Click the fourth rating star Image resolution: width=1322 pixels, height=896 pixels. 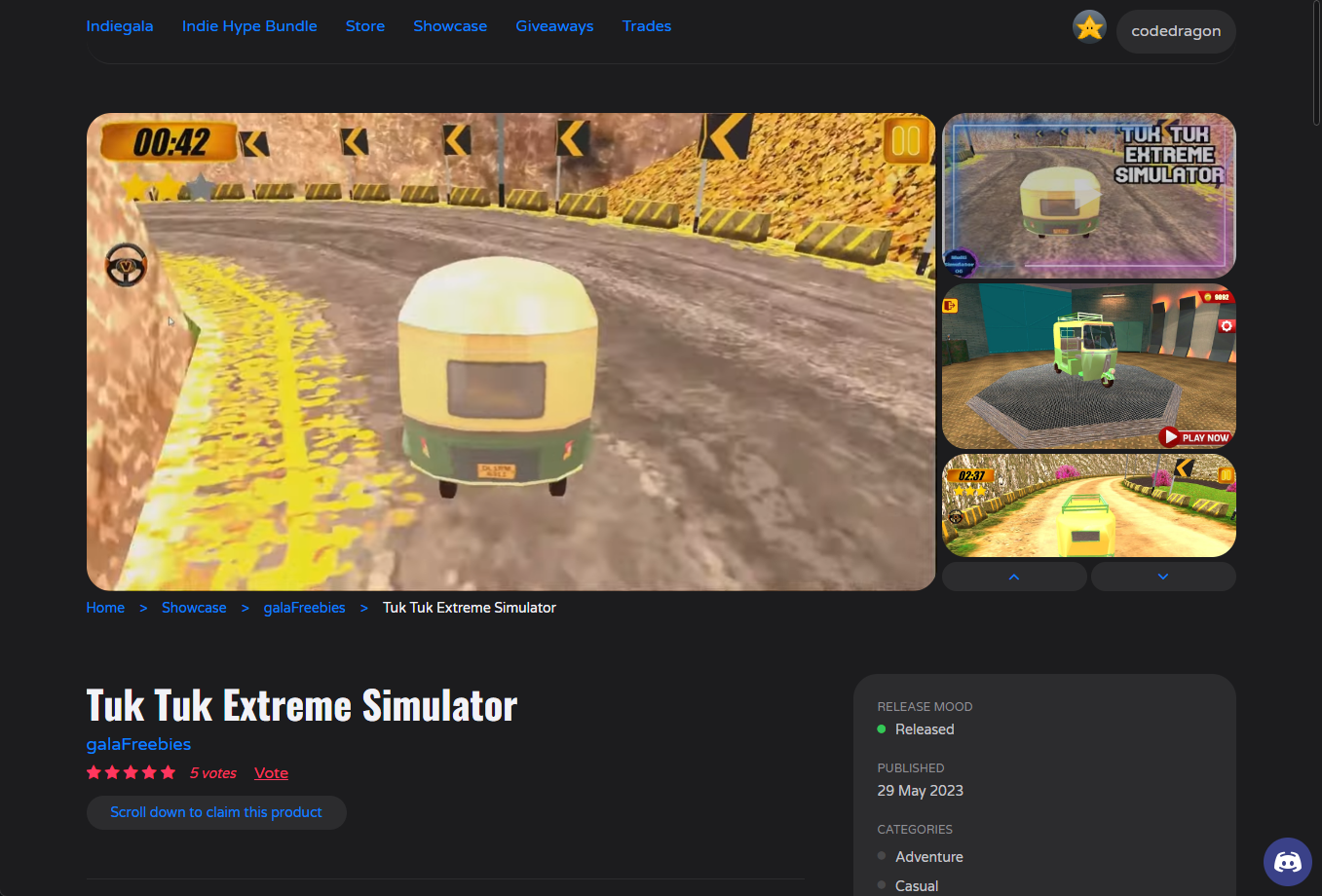click(149, 772)
